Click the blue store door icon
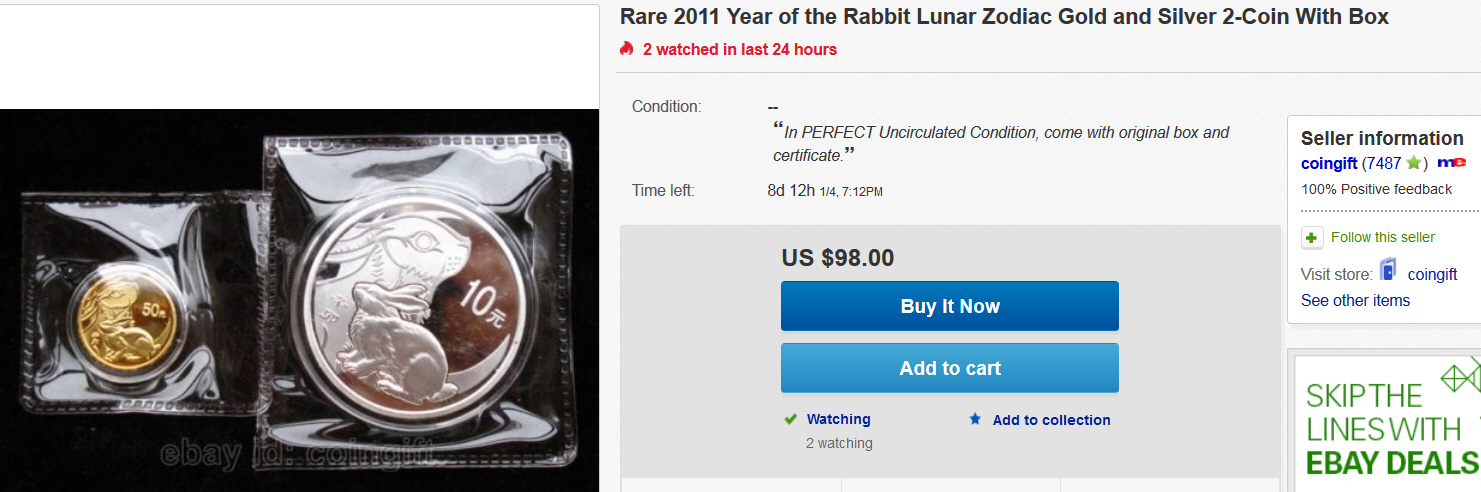 (x=1388, y=270)
